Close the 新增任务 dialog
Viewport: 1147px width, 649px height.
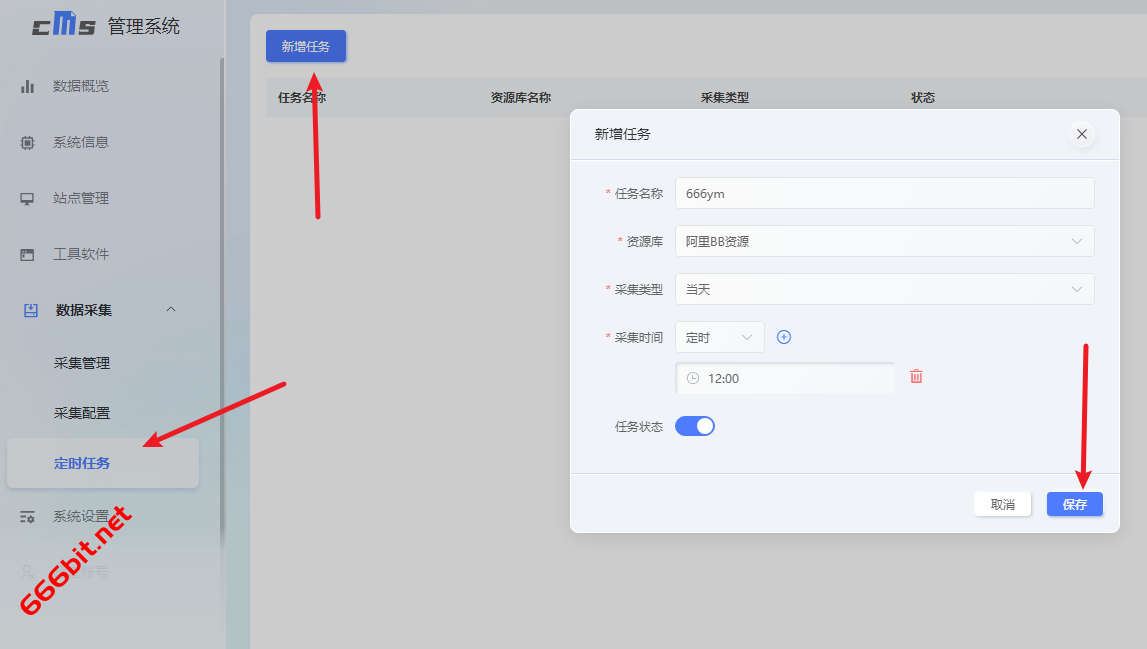[x=1081, y=134]
